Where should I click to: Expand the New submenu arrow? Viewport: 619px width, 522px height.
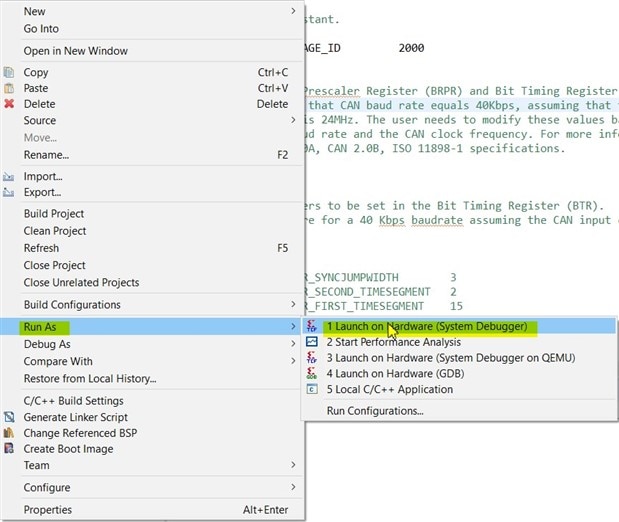click(293, 11)
